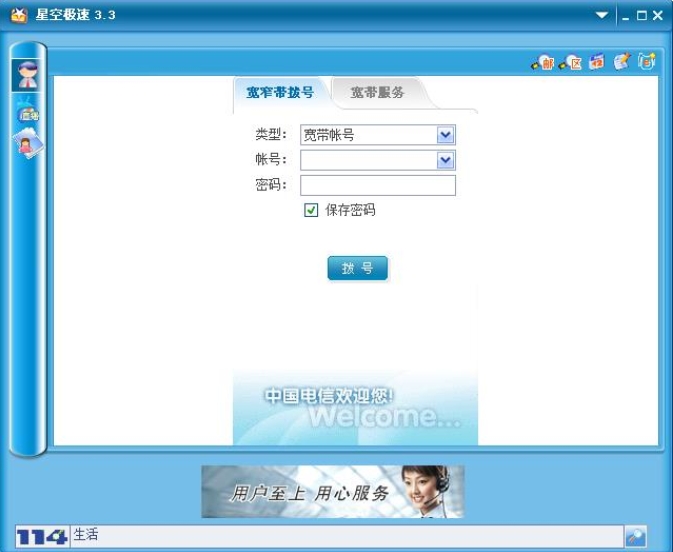Click the 宽带帐号 selected type value
The width and height of the screenshot is (673, 552).
[329, 135]
